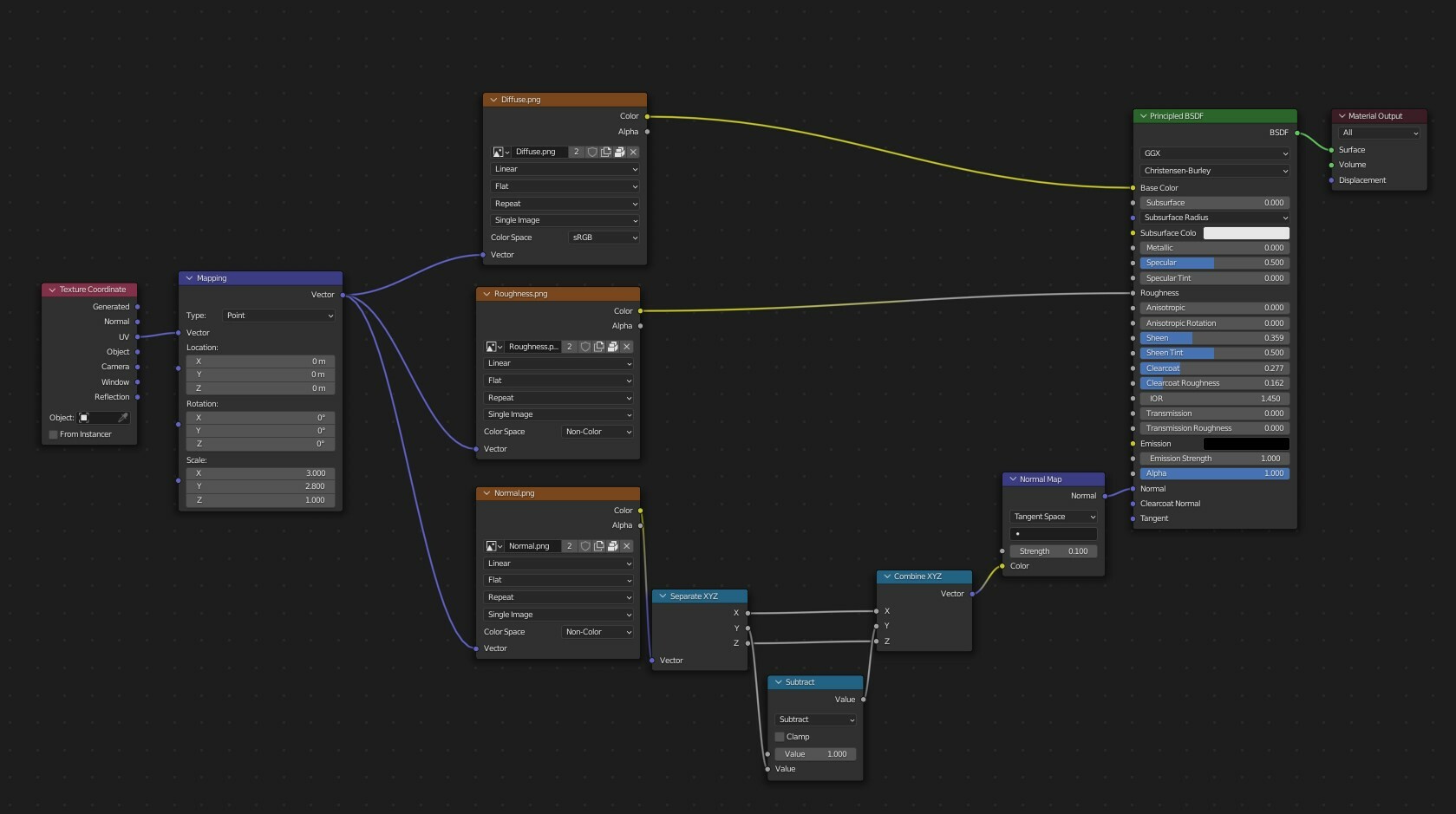Screen dimensions: 1456x814
Task: Open image browser on Normal.png node
Action: [494, 546]
